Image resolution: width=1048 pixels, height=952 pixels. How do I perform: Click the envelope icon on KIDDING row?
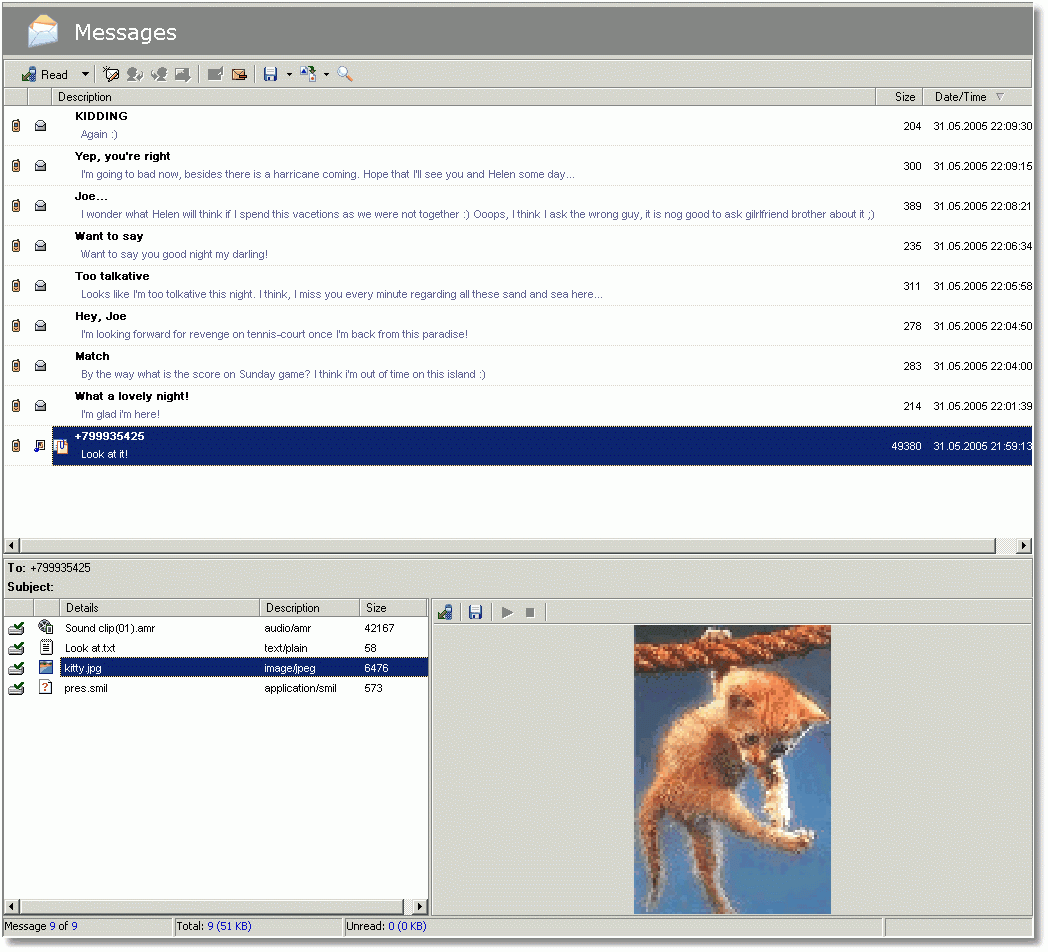(x=40, y=126)
